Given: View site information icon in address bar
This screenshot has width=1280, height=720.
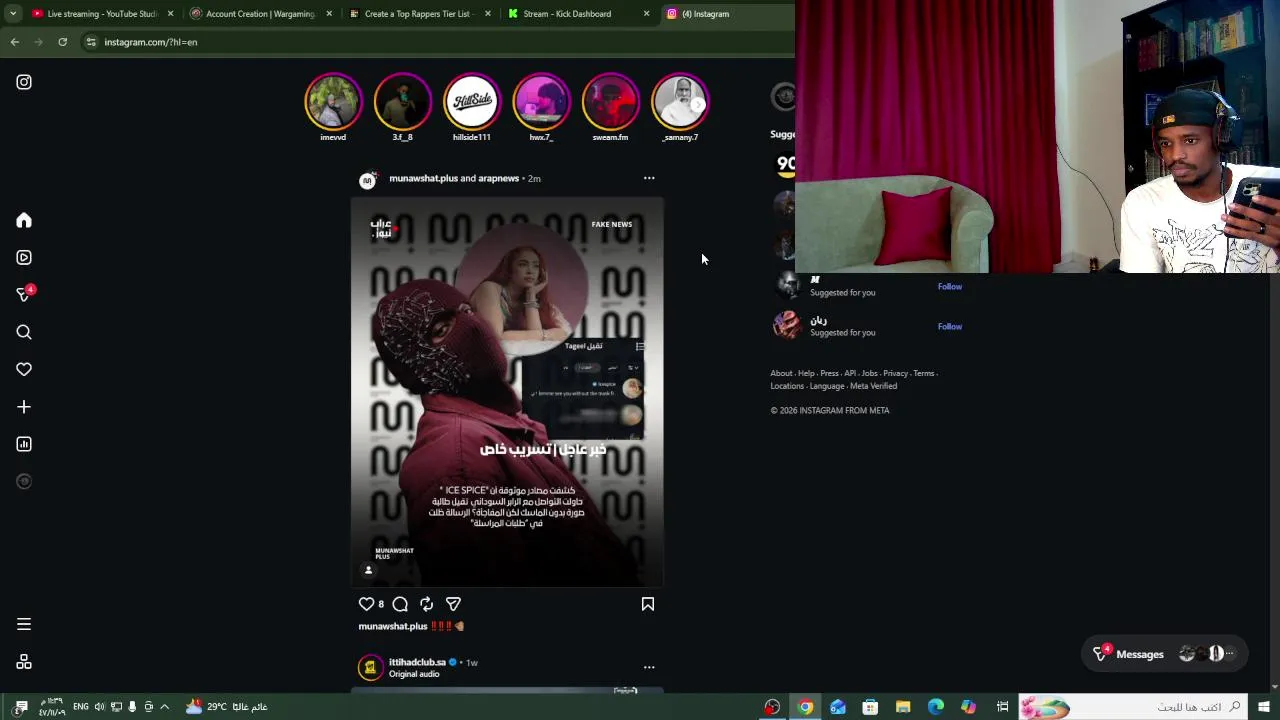Looking at the screenshot, I should point(91,42).
